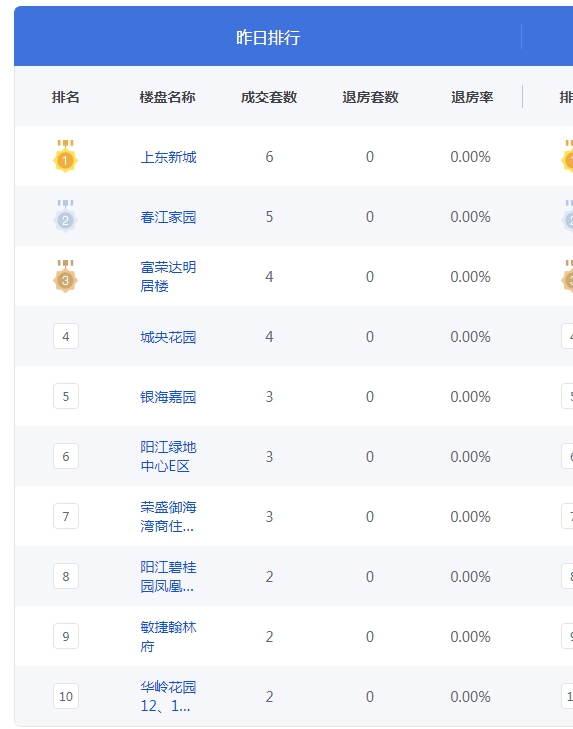
Task: Click 成交套数 value 2 in 敏捷翰林府 row
Action: click(269, 636)
